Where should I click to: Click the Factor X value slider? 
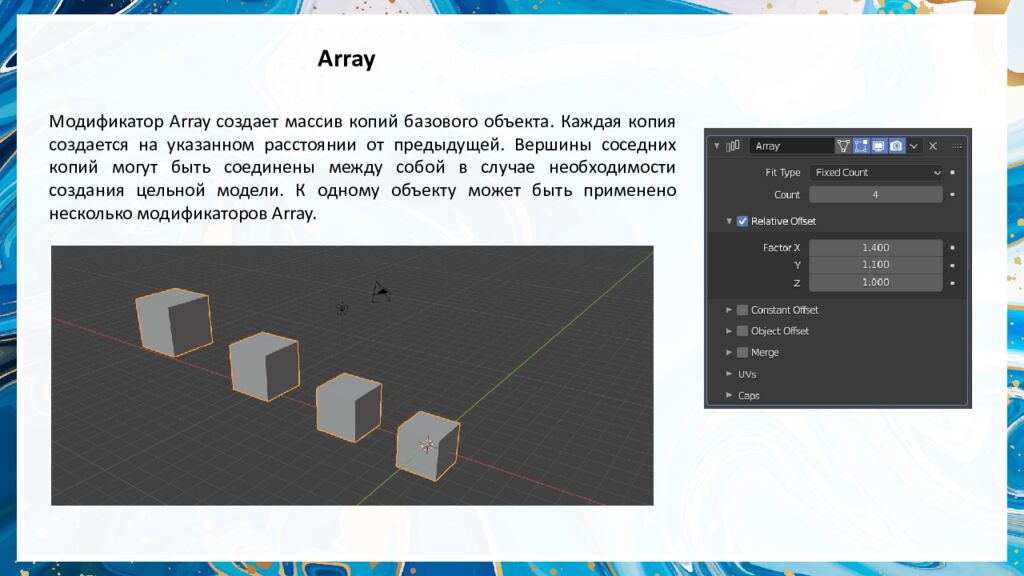875,247
